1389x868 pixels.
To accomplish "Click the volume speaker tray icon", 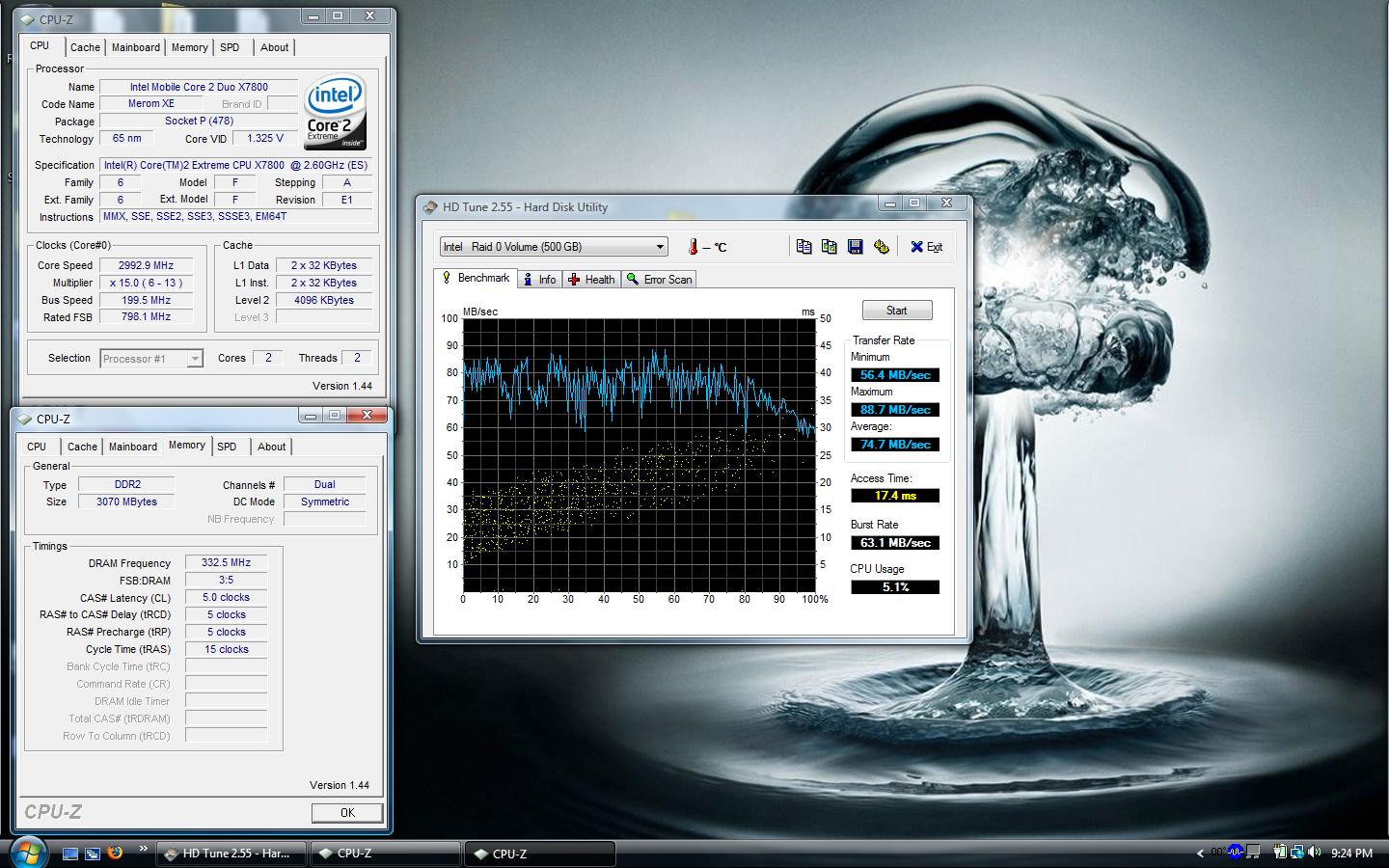I will tap(1315, 853).
